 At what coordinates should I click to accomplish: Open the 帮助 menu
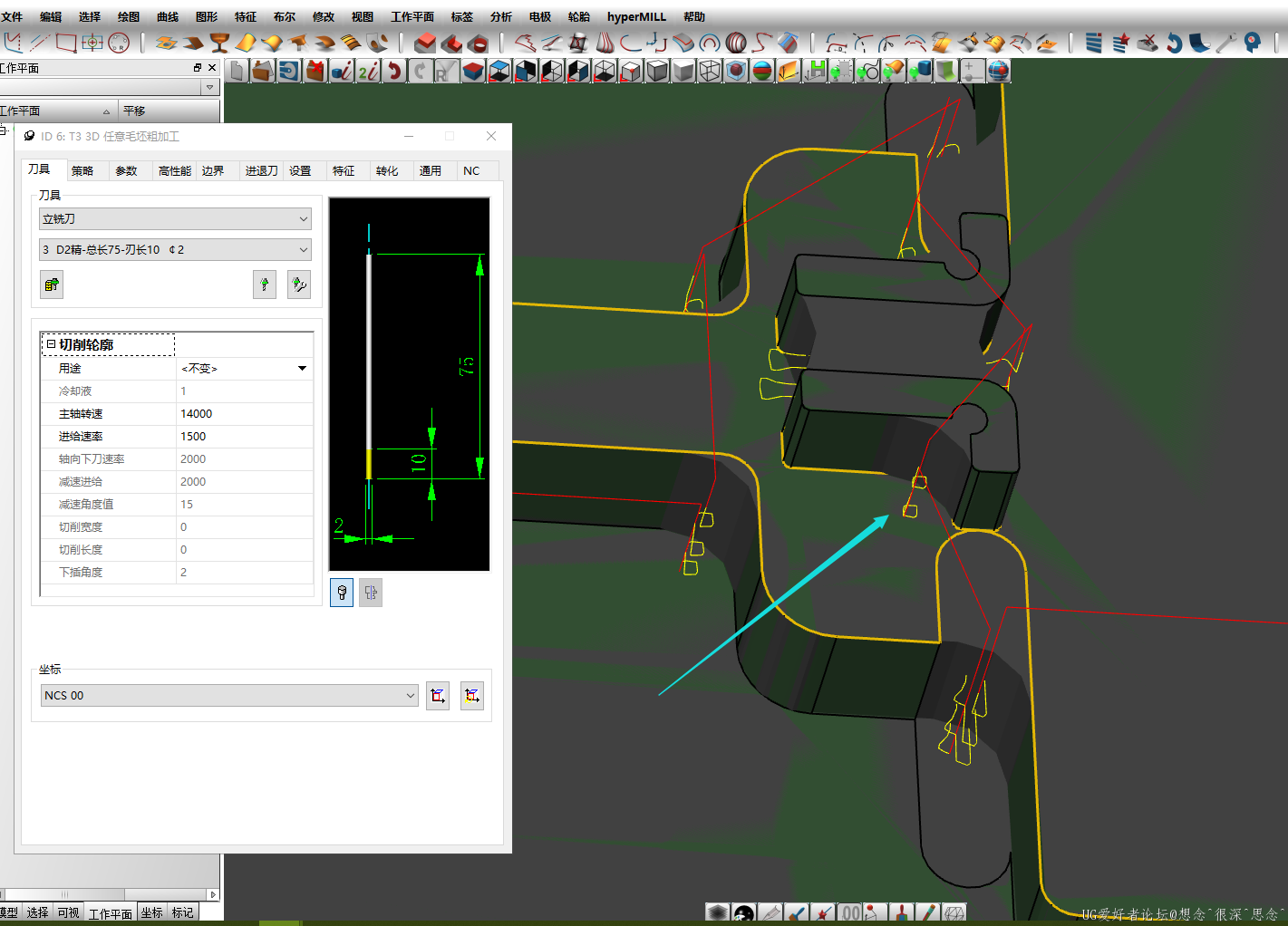[694, 16]
